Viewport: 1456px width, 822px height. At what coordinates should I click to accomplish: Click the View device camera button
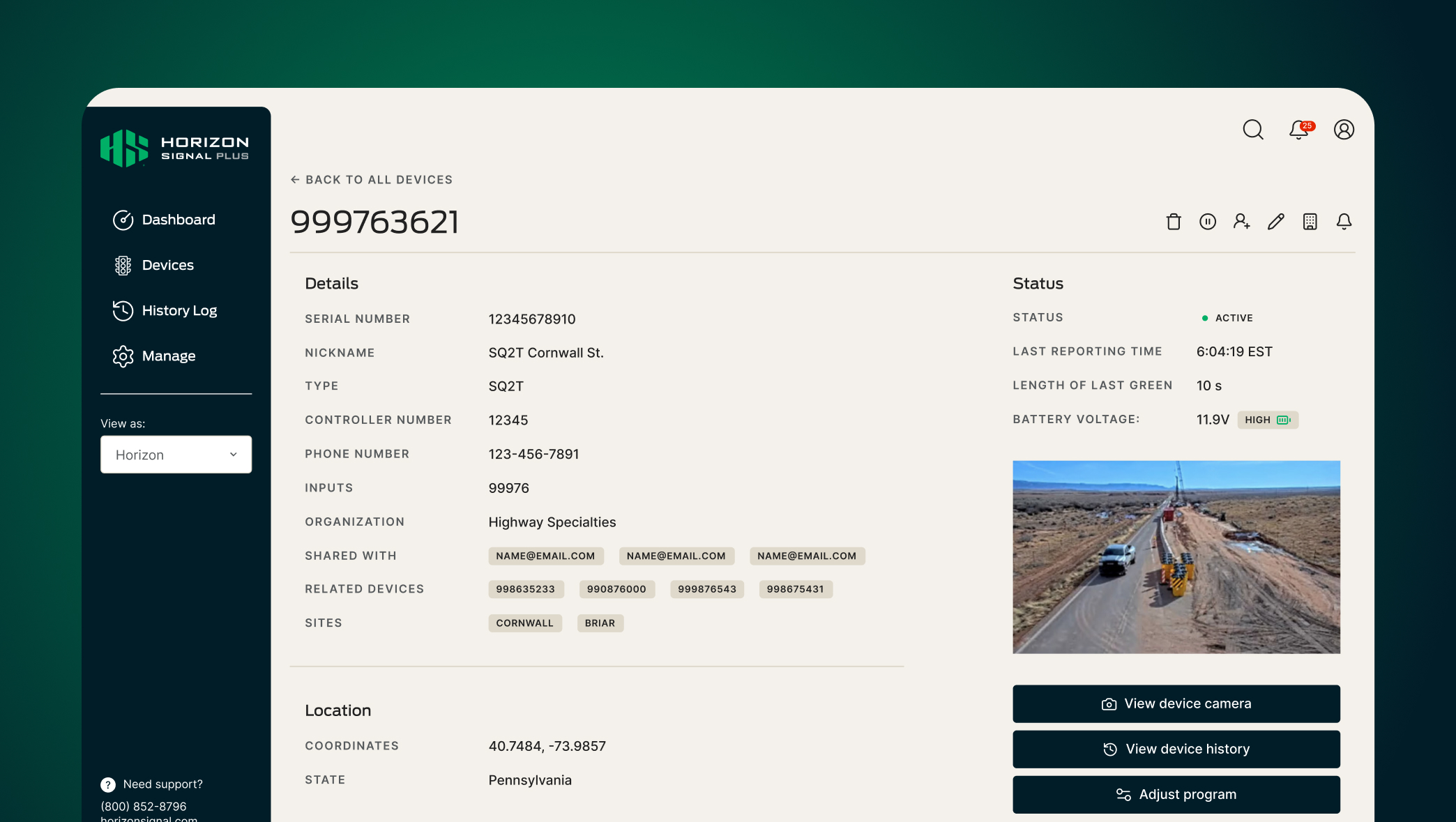1176,703
